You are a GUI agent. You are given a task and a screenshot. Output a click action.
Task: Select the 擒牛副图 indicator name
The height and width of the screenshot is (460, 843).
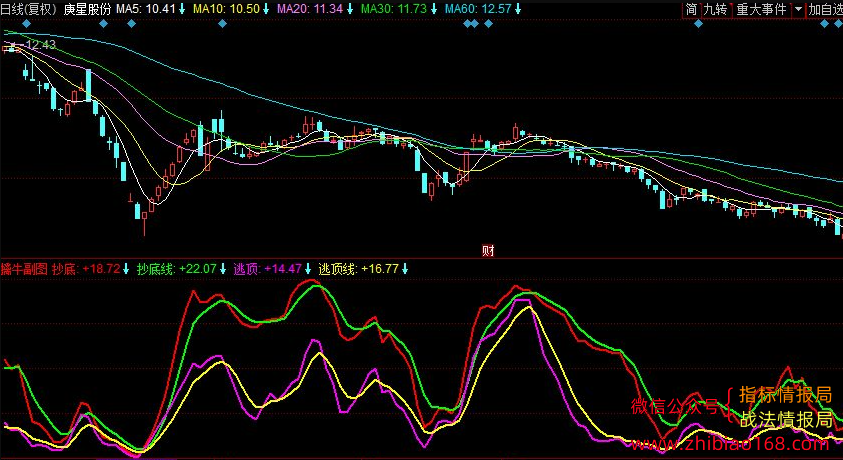point(25,269)
